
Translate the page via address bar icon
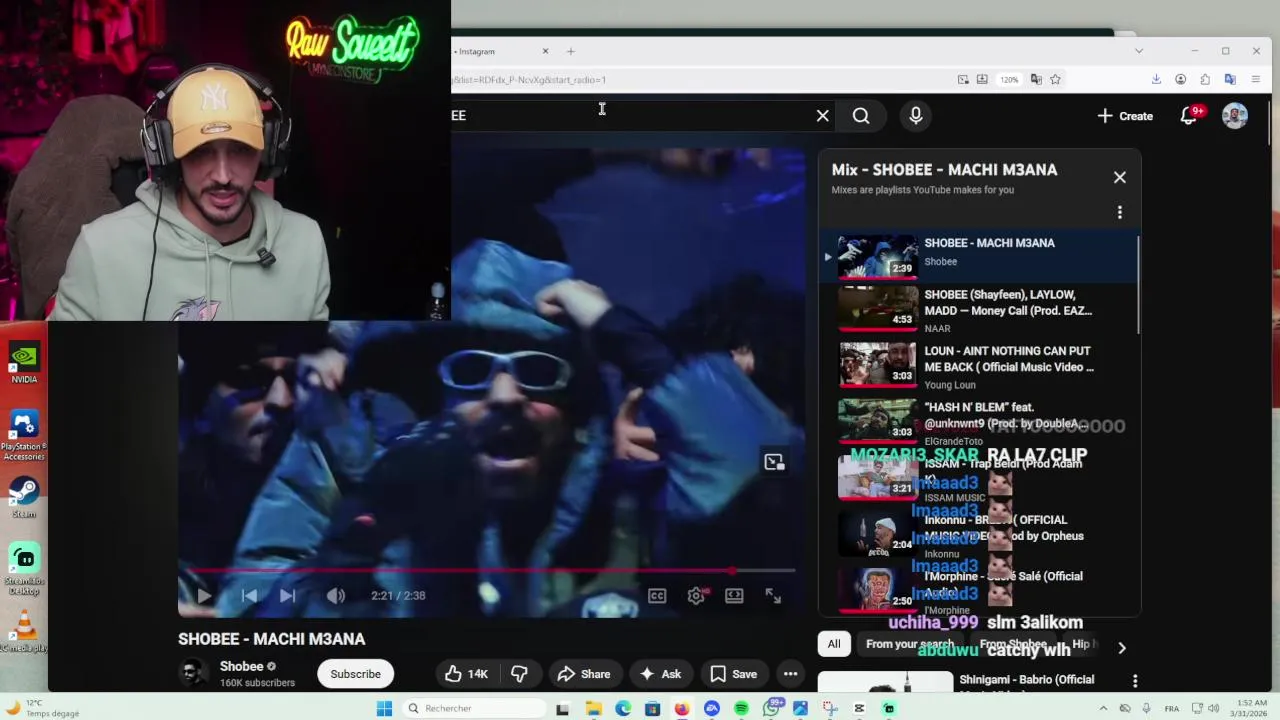pyautogui.click(x=1036, y=80)
